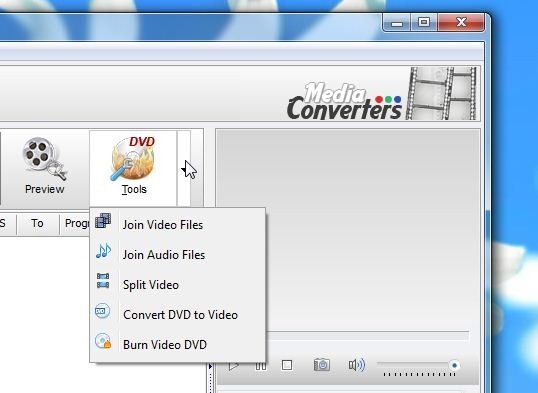
Task: Take a snapshot with camera icon
Action: pos(322,365)
